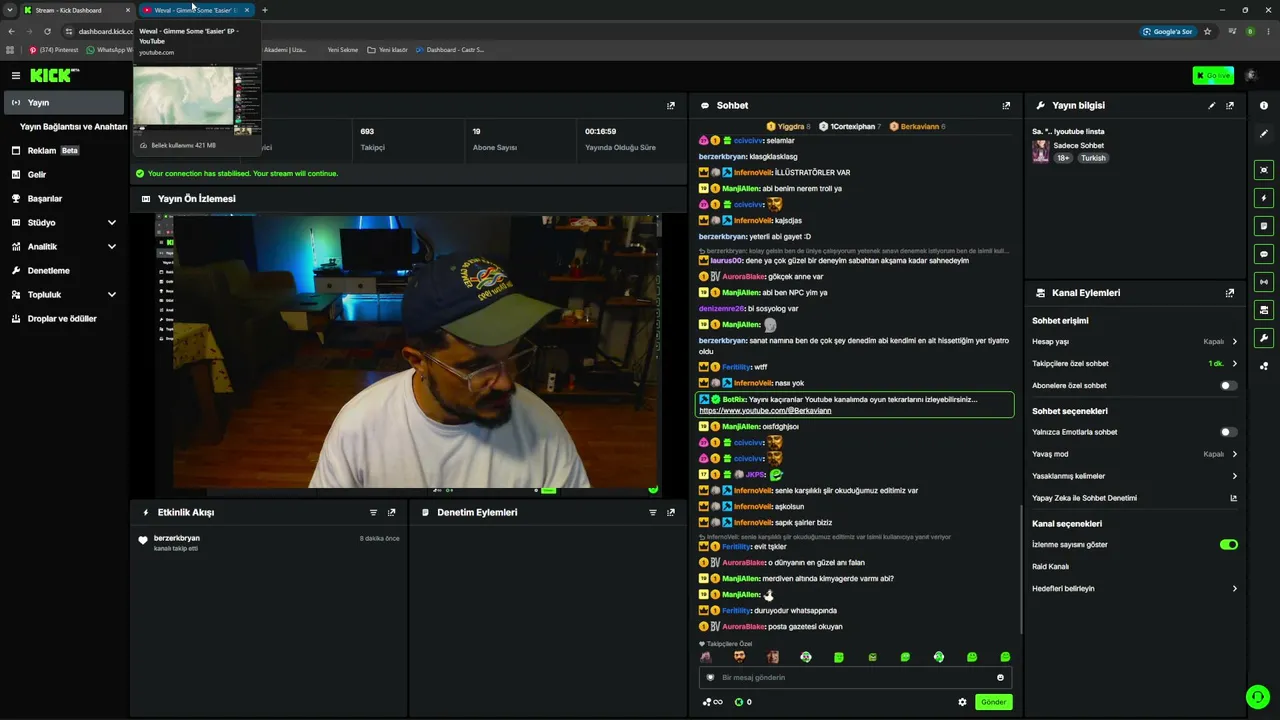Click the info icon in the right sidebar
The height and width of the screenshot is (720, 1280).
click(x=1264, y=105)
